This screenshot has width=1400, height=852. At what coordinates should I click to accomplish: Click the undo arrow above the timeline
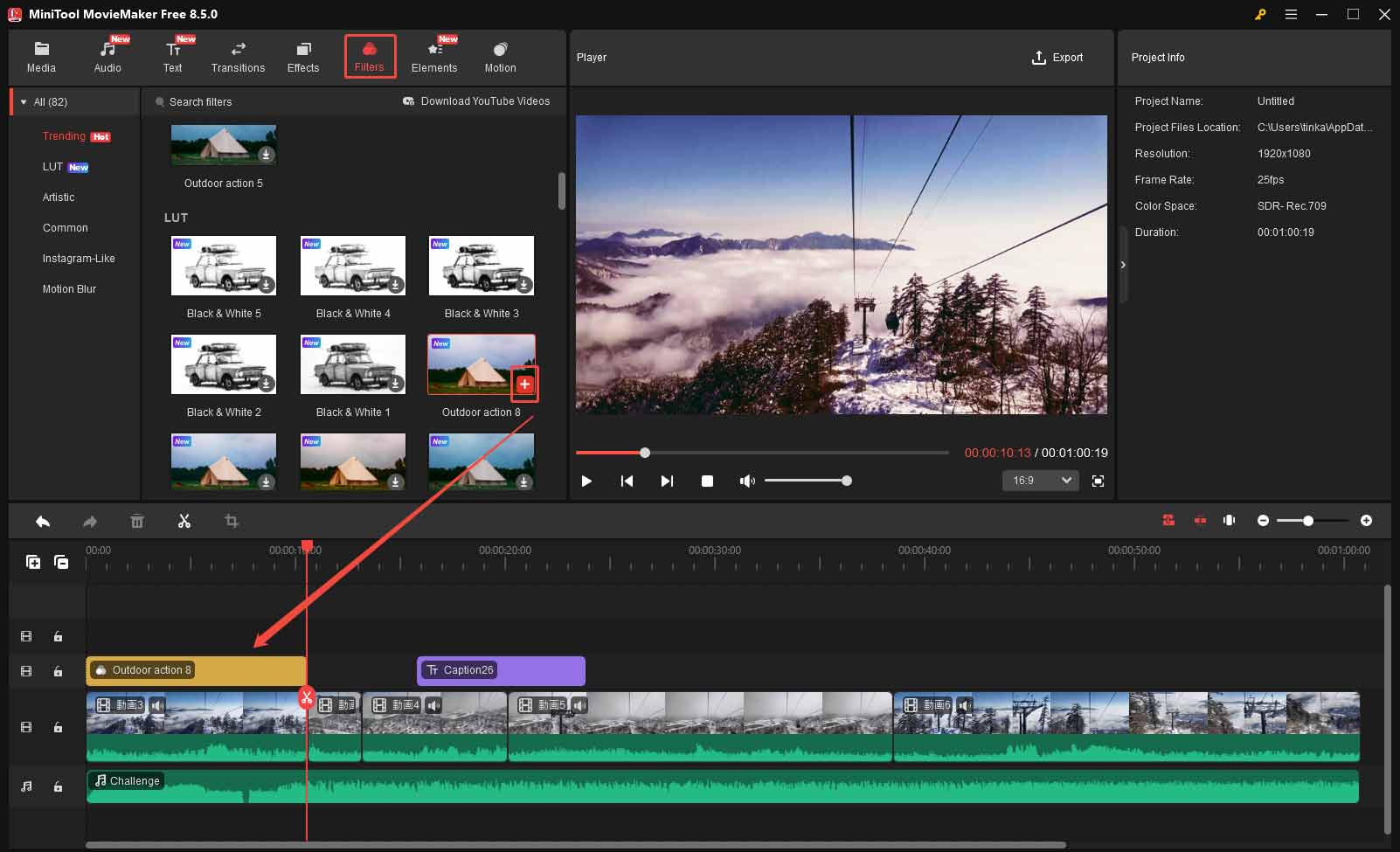(43, 521)
